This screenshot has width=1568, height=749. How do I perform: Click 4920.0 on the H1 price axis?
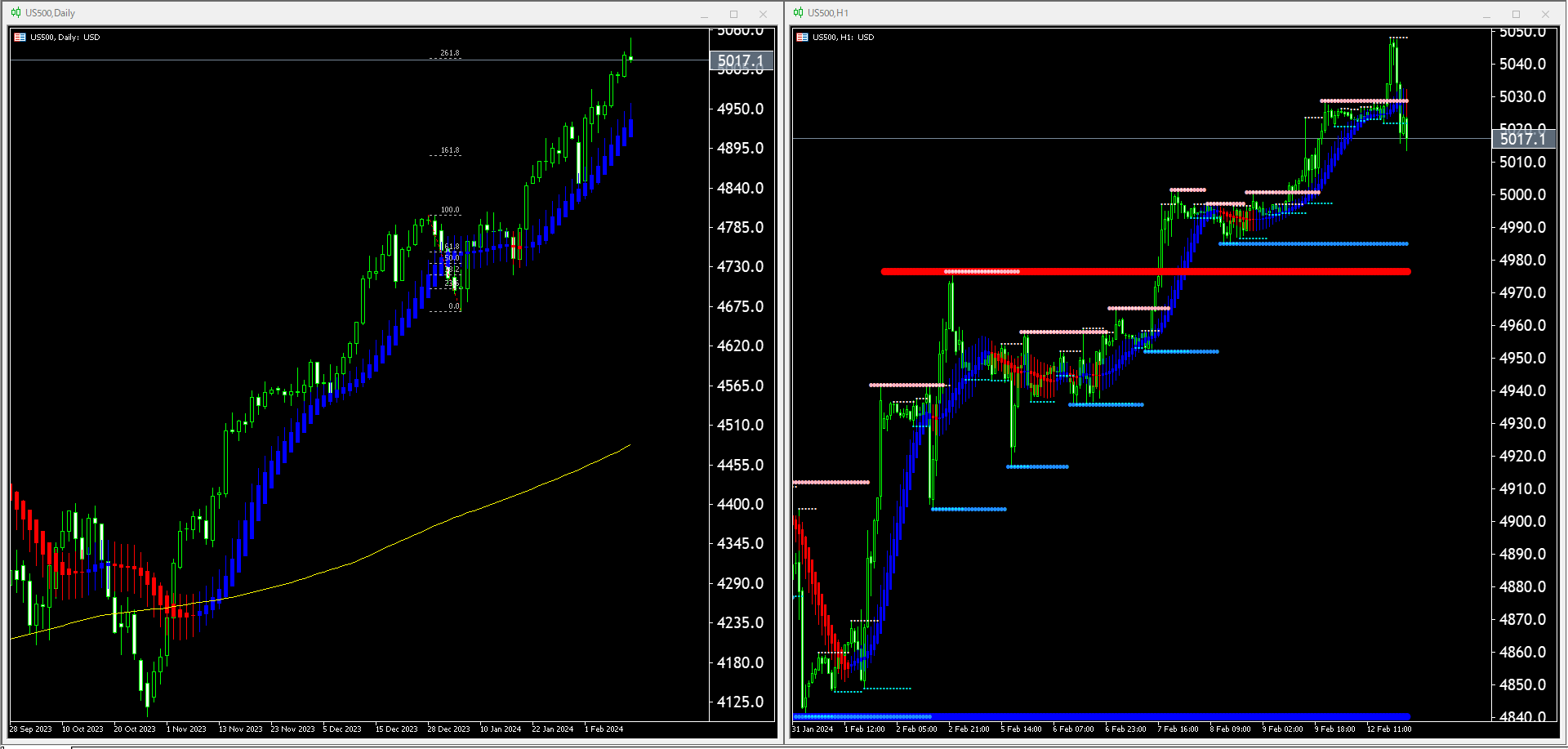1522,456
